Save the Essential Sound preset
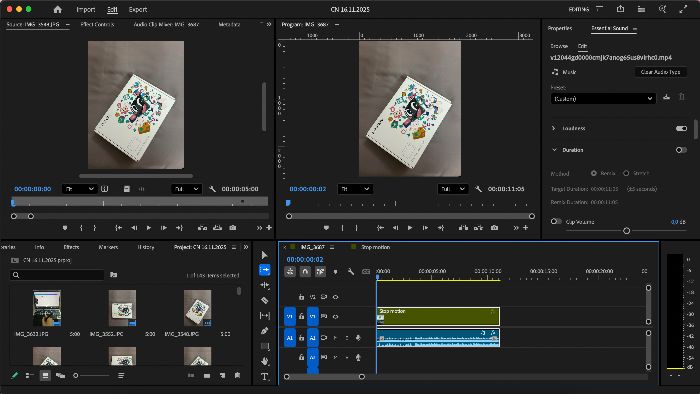700x394 pixels. pos(667,97)
